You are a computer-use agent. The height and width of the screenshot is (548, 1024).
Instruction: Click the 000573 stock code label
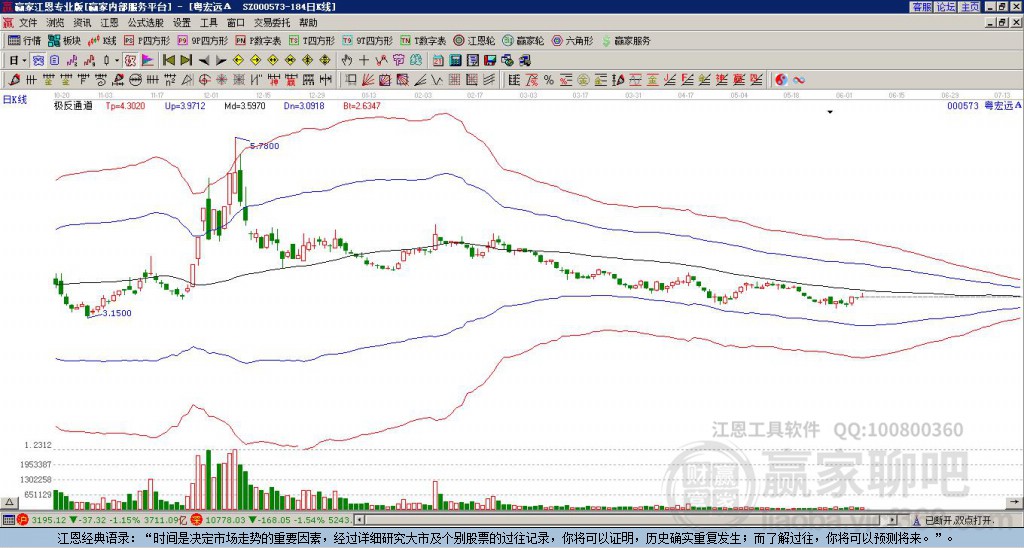point(963,105)
